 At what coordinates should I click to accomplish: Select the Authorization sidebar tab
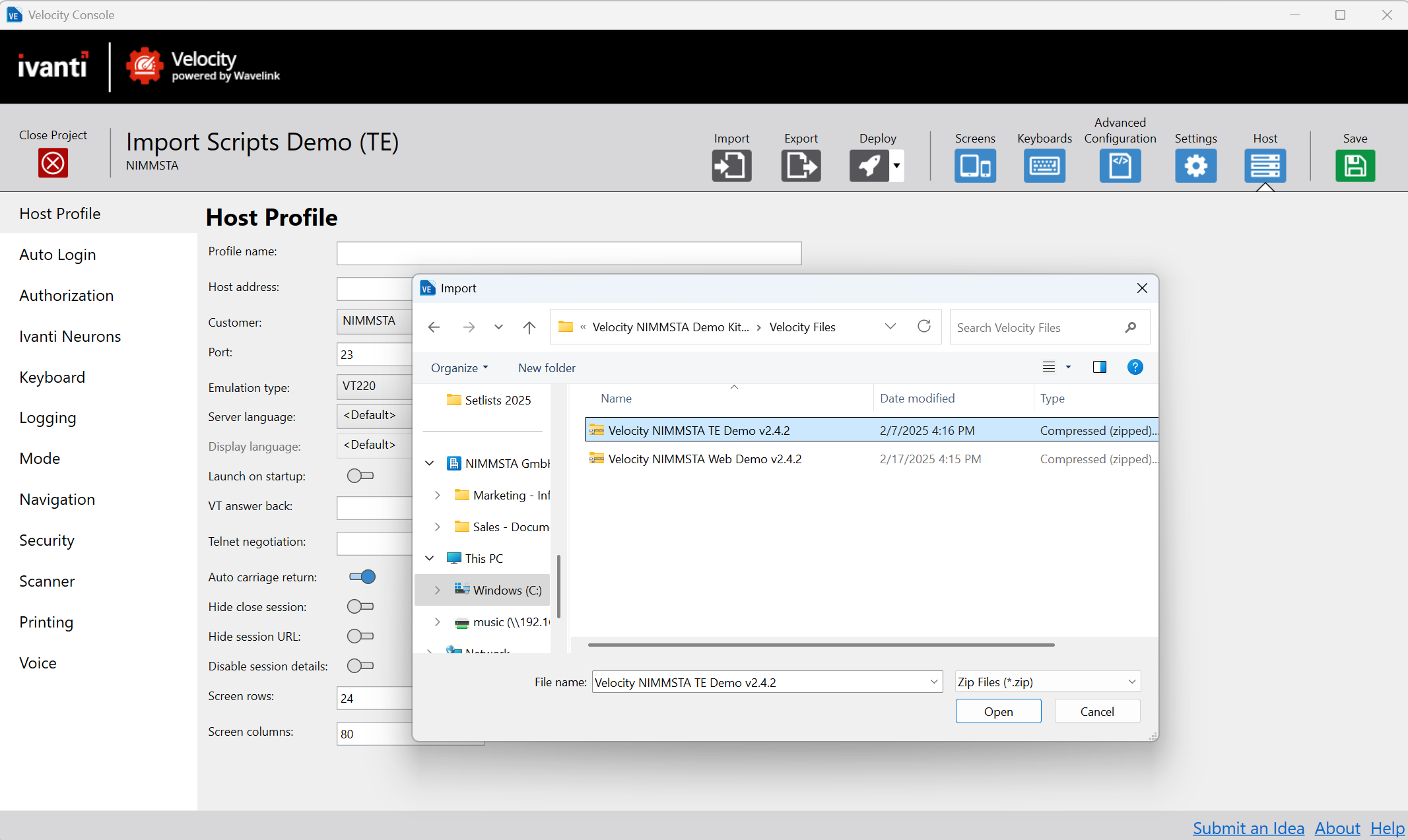[x=99, y=296]
